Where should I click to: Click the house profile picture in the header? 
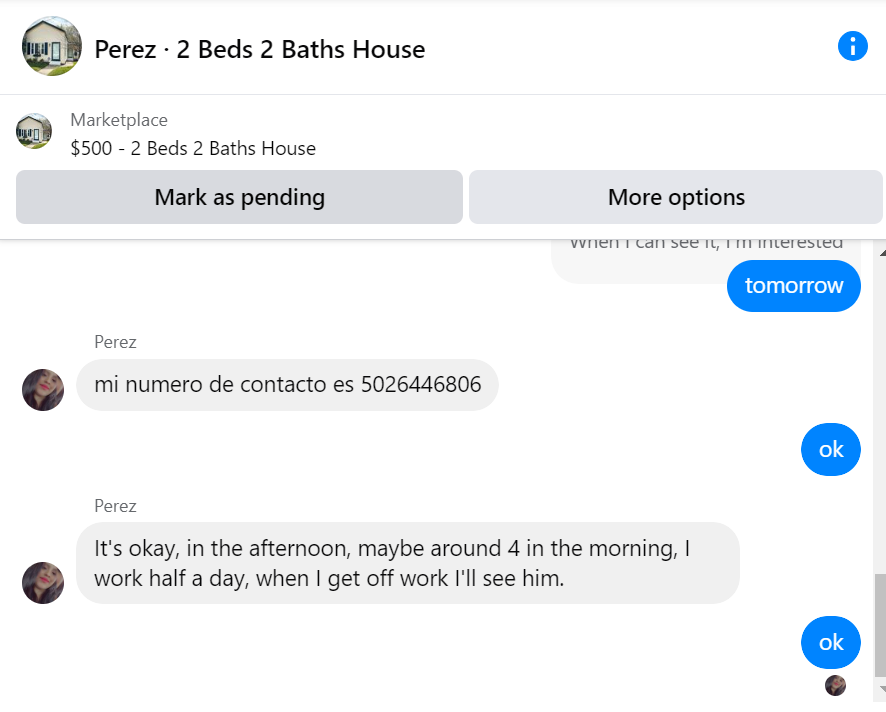(52, 46)
